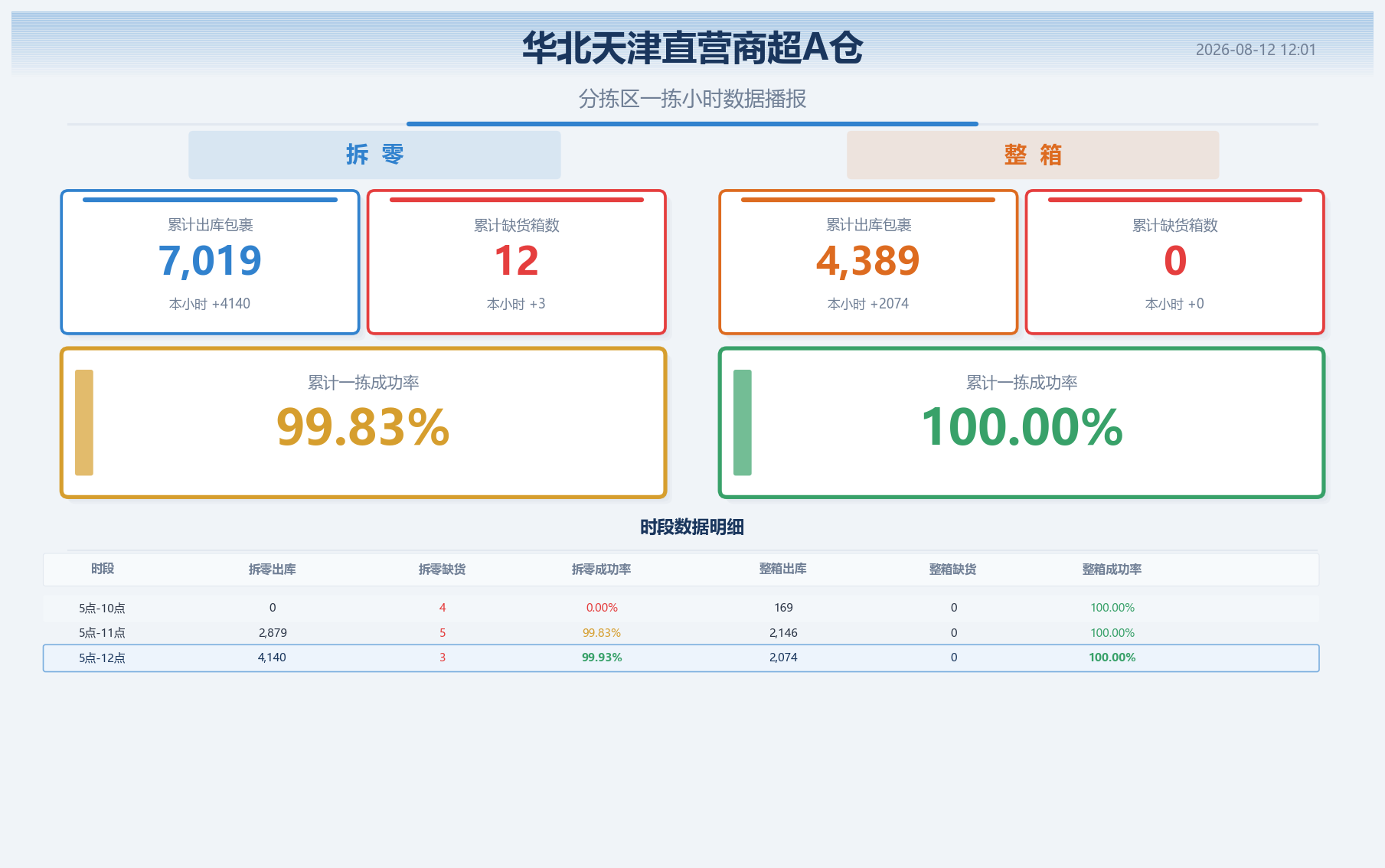Select the 5点-10点 row label
The height and width of the screenshot is (868, 1385).
tap(103, 608)
